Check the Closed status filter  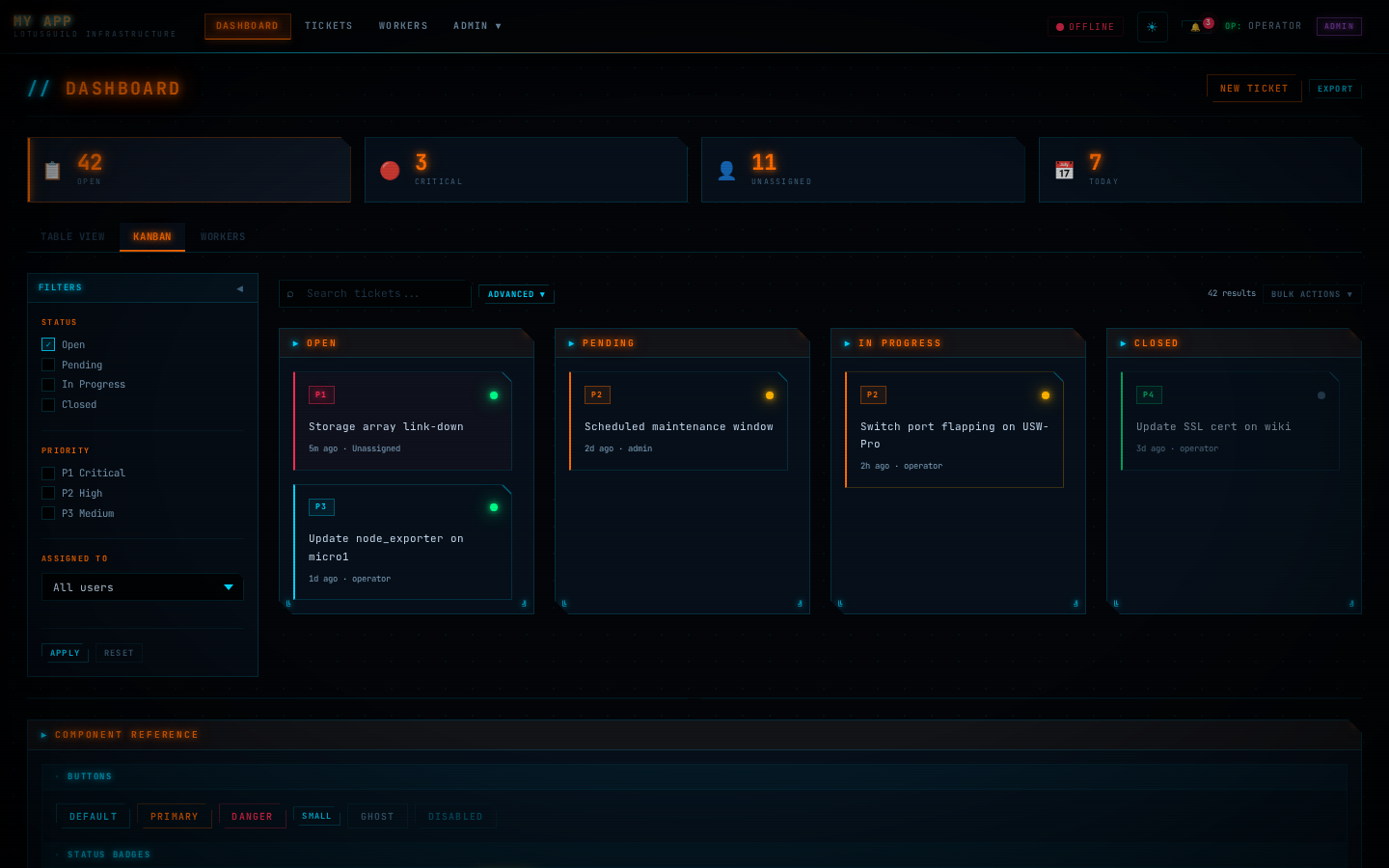pyautogui.click(x=48, y=405)
